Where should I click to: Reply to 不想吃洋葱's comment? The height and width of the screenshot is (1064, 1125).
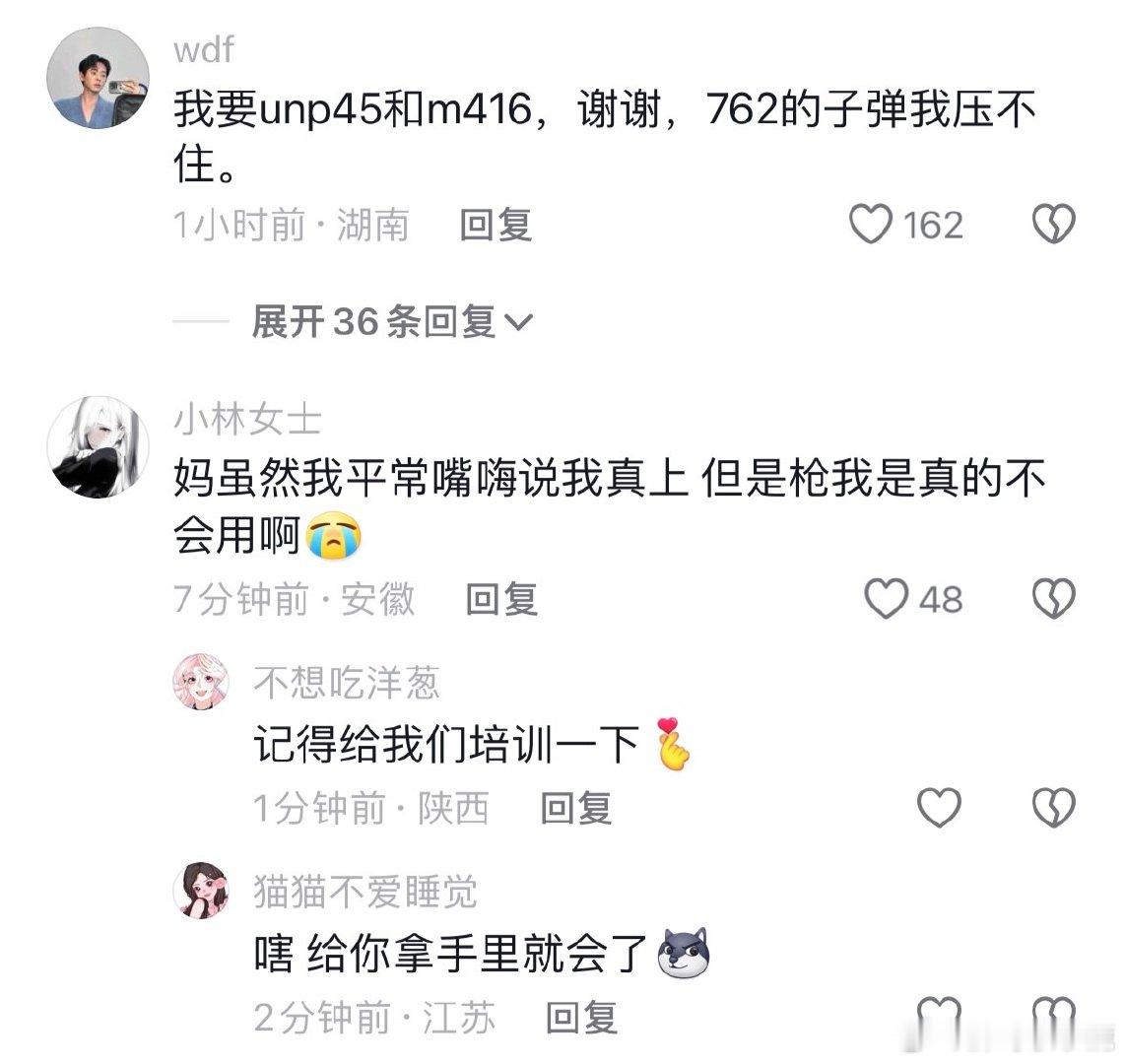(576, 809)
